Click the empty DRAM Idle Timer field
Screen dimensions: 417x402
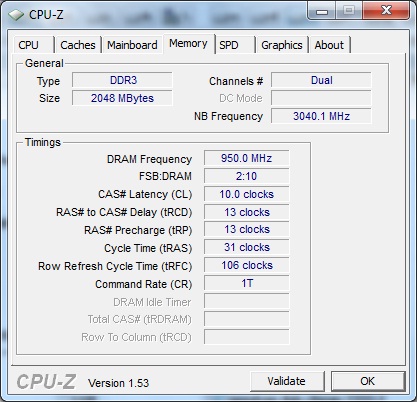click(247, 302)
